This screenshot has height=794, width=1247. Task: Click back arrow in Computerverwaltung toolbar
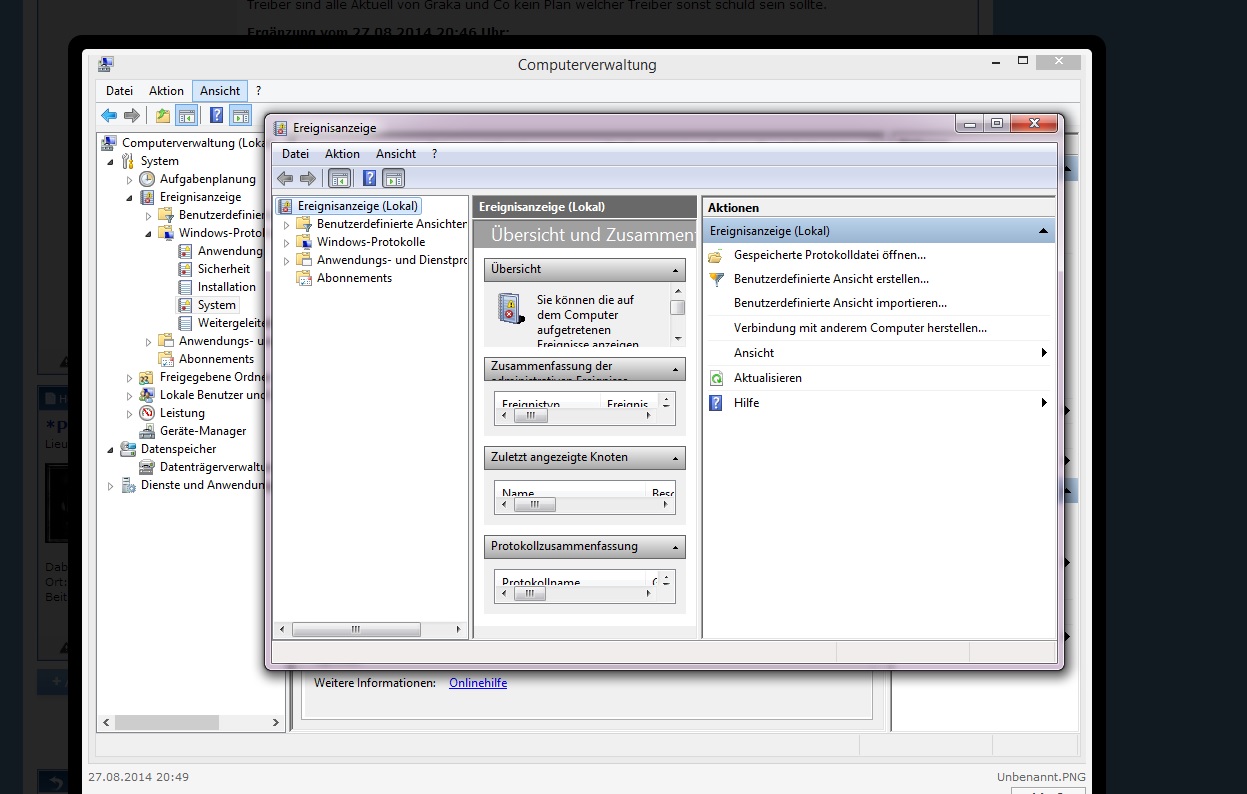(109, 115)
